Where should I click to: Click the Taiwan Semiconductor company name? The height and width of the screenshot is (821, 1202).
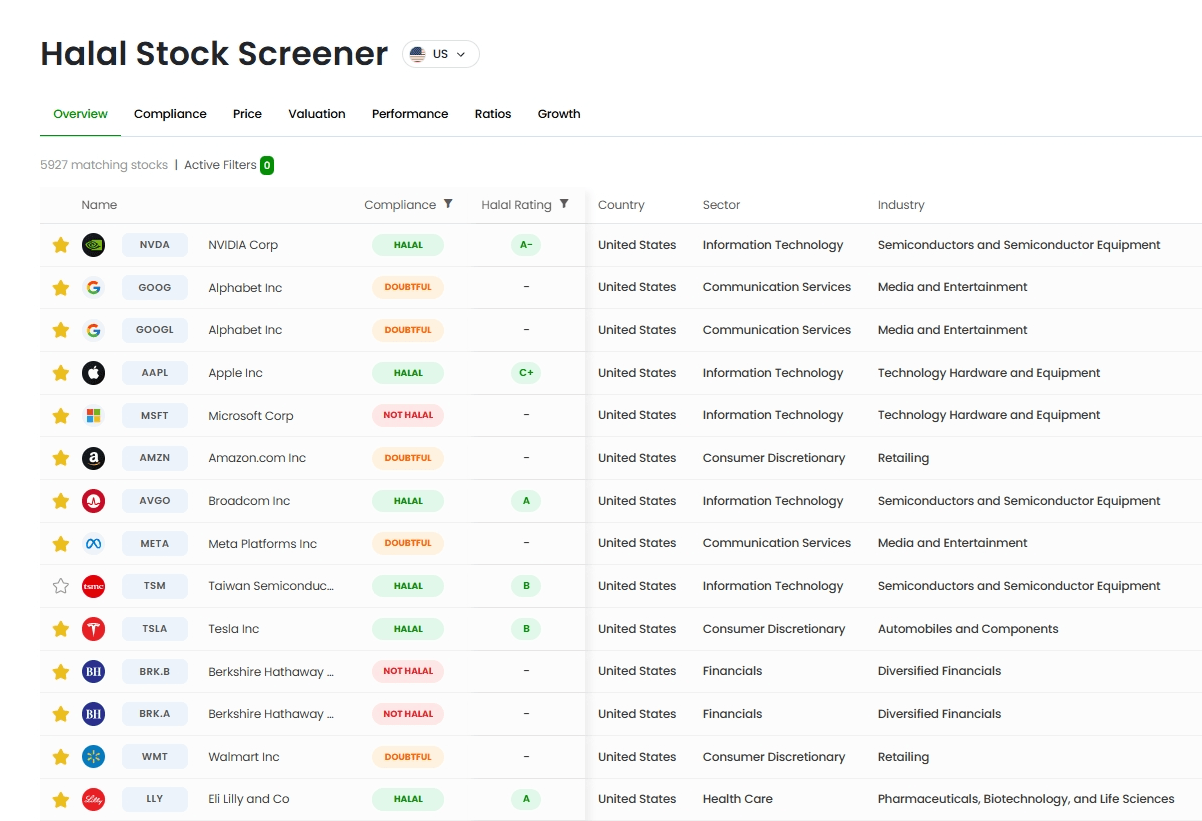pos(271,586)
